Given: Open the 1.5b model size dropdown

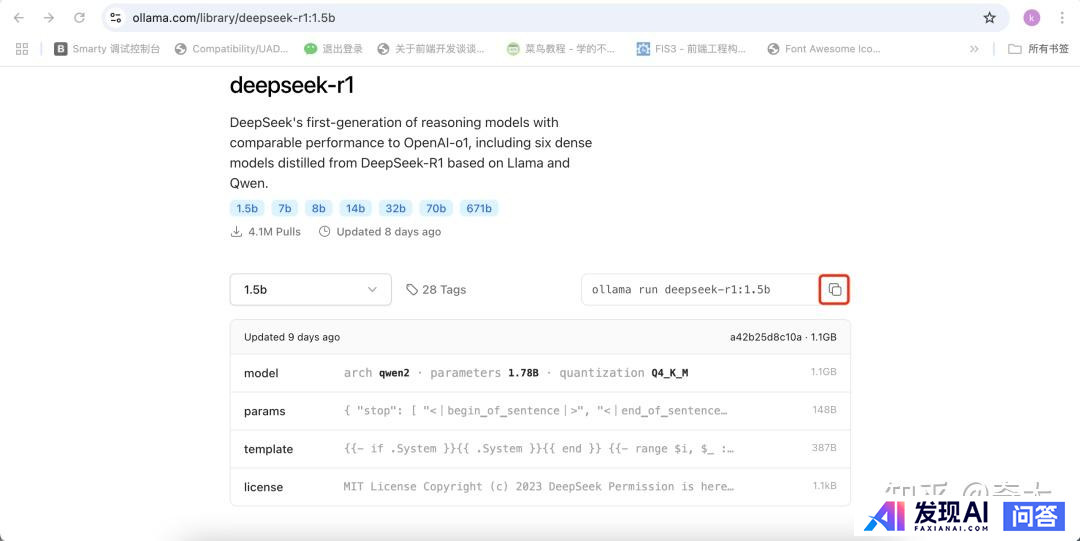Looking at the screenshot, I should click(x=310, y=290).
